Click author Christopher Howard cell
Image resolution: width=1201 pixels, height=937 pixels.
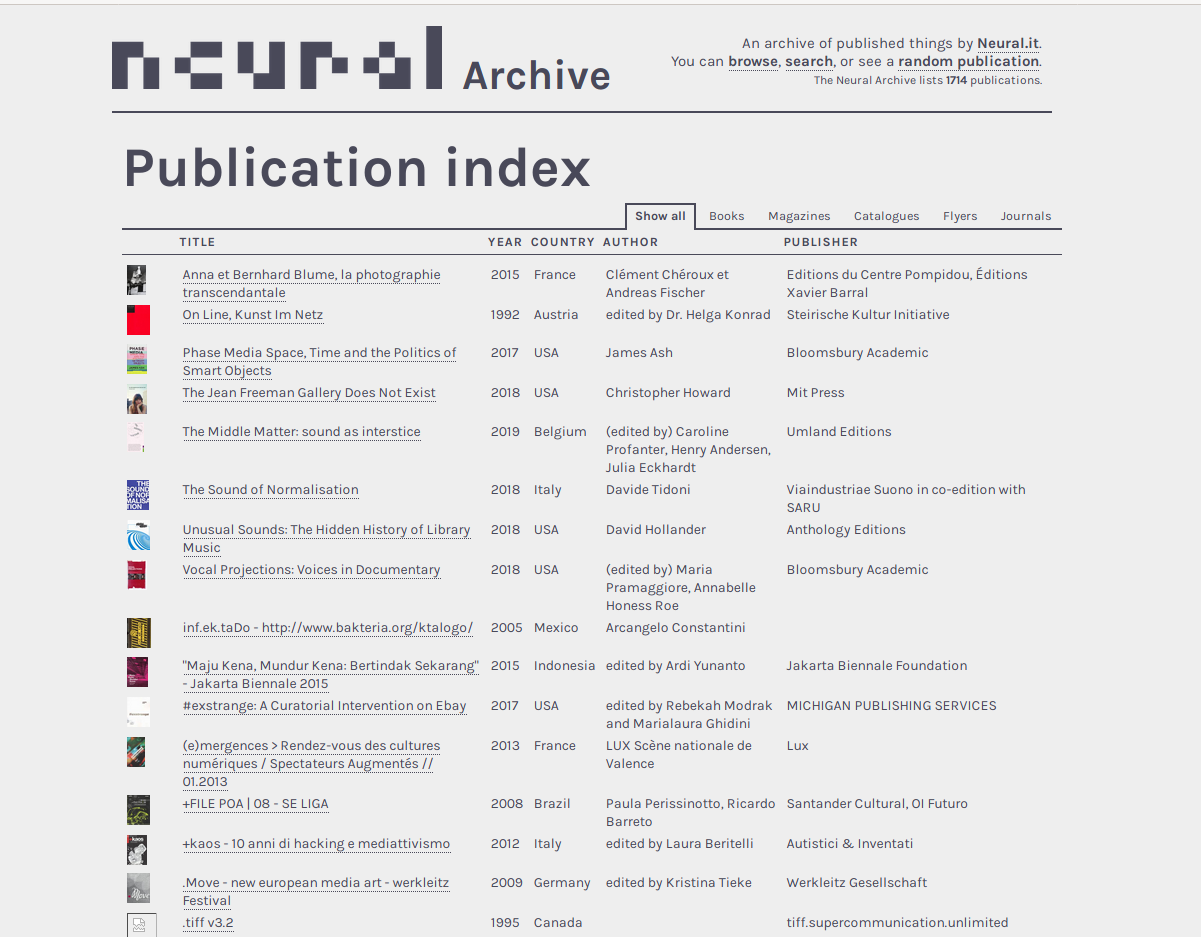coord(668,393)
